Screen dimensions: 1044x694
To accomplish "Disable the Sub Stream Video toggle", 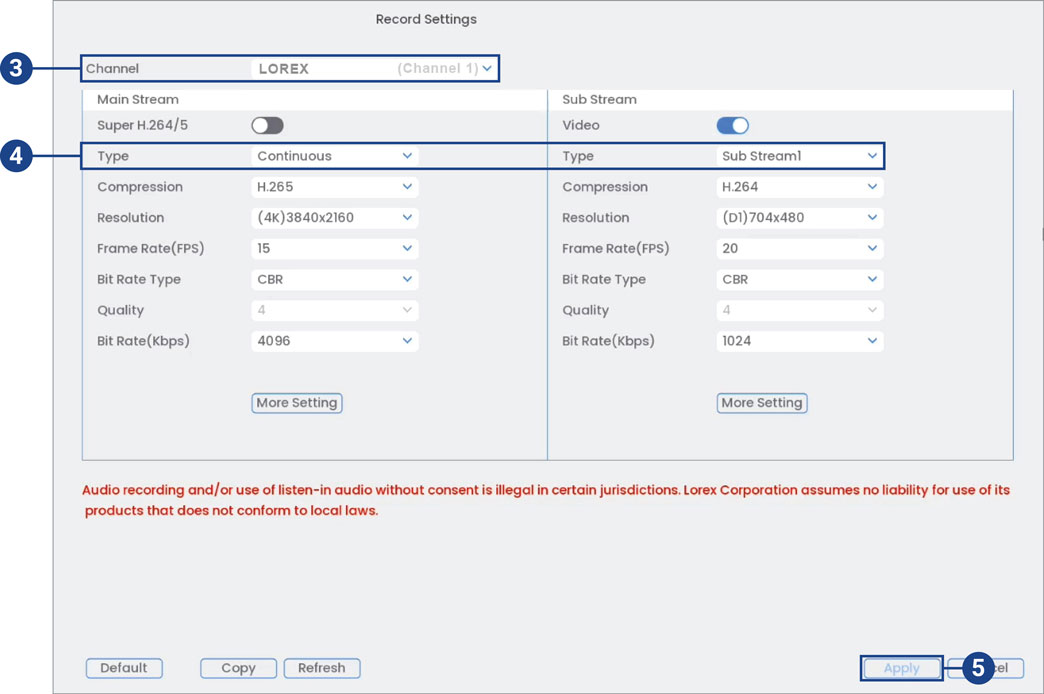I will click(732, 125).
